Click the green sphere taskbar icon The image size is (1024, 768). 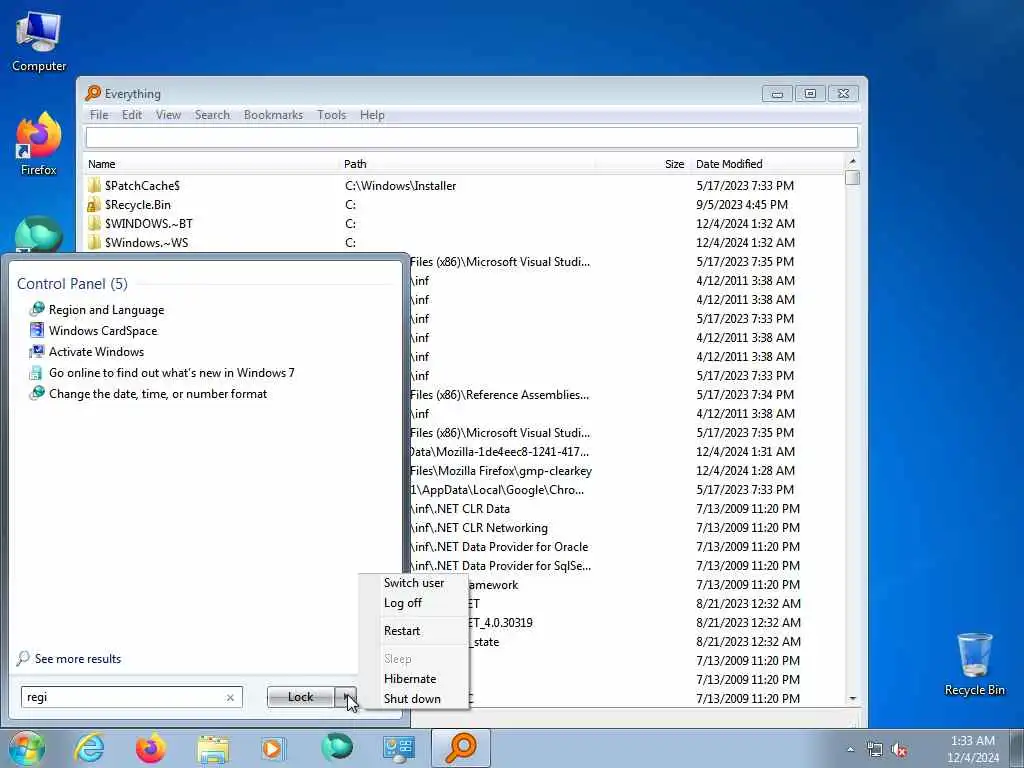pos(336,747)
